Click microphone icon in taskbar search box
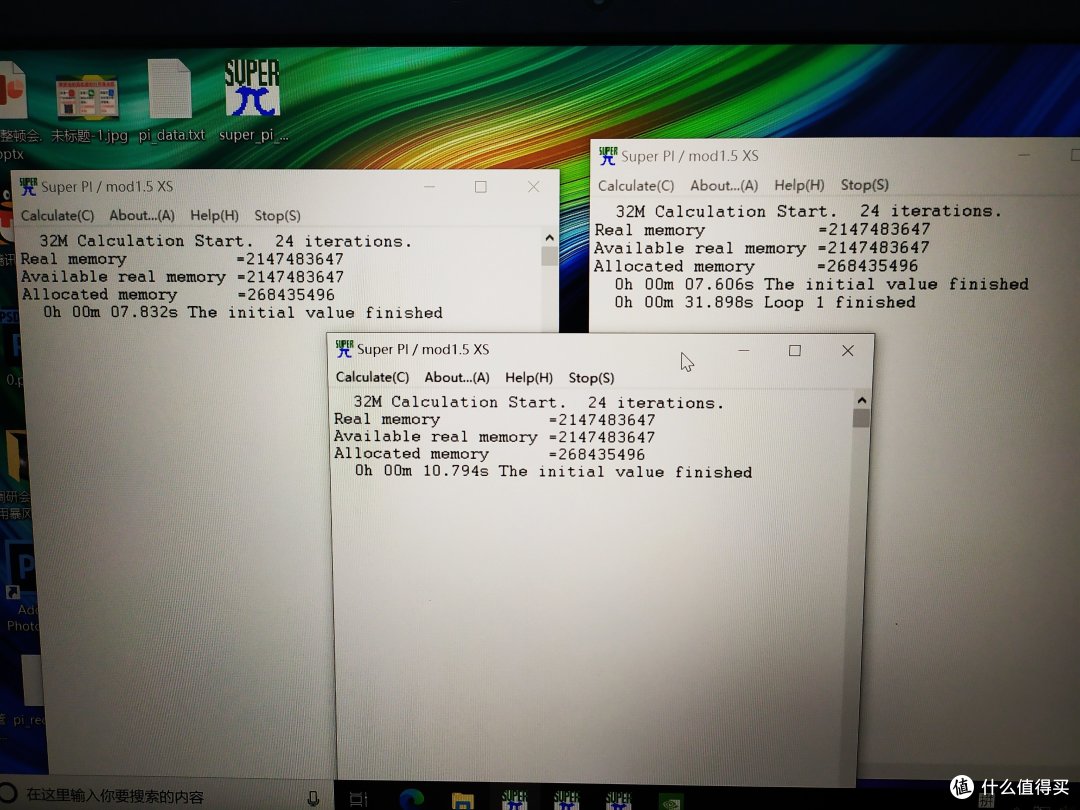Viewport: 1080px width, 810px height. coord(313,798)
